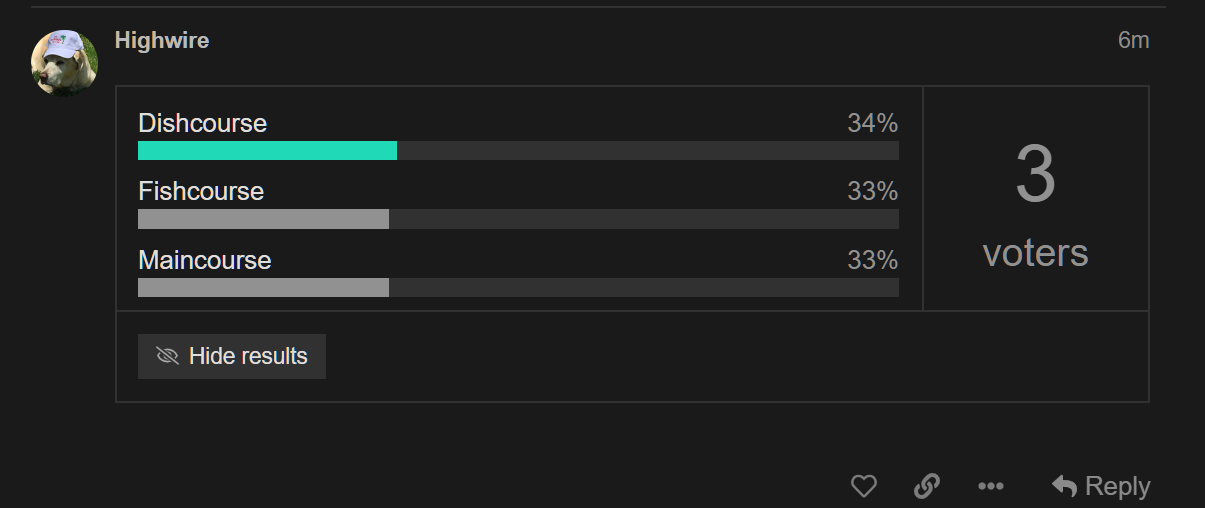Screen dimensions: 1205x508
Task: Click the Reply text label
Action: [x=1117, y=487]
